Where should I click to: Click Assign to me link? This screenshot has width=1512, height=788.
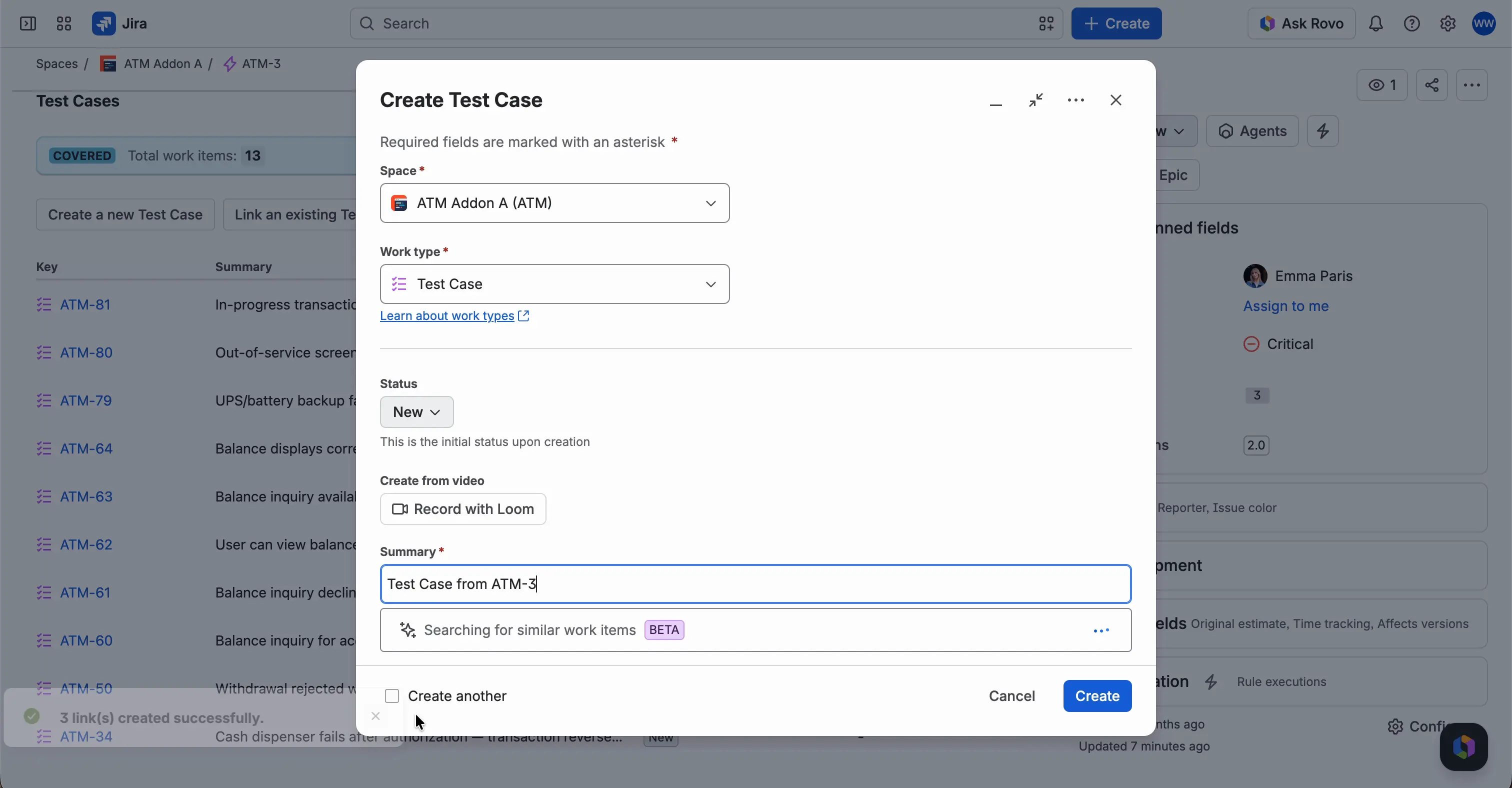point(1285,305)
